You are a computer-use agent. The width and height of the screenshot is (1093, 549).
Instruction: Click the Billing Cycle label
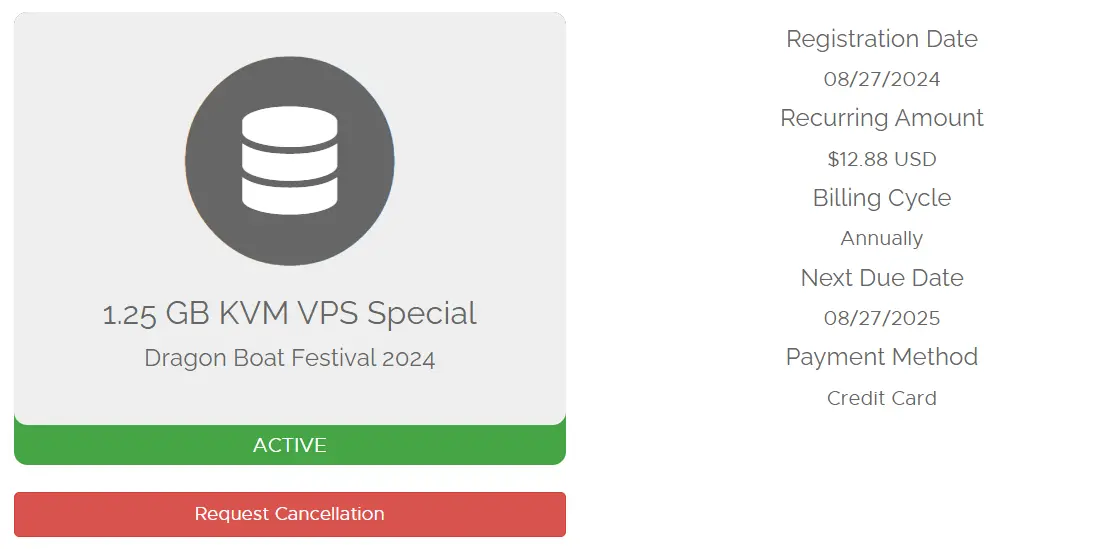(x=882, y=199)
